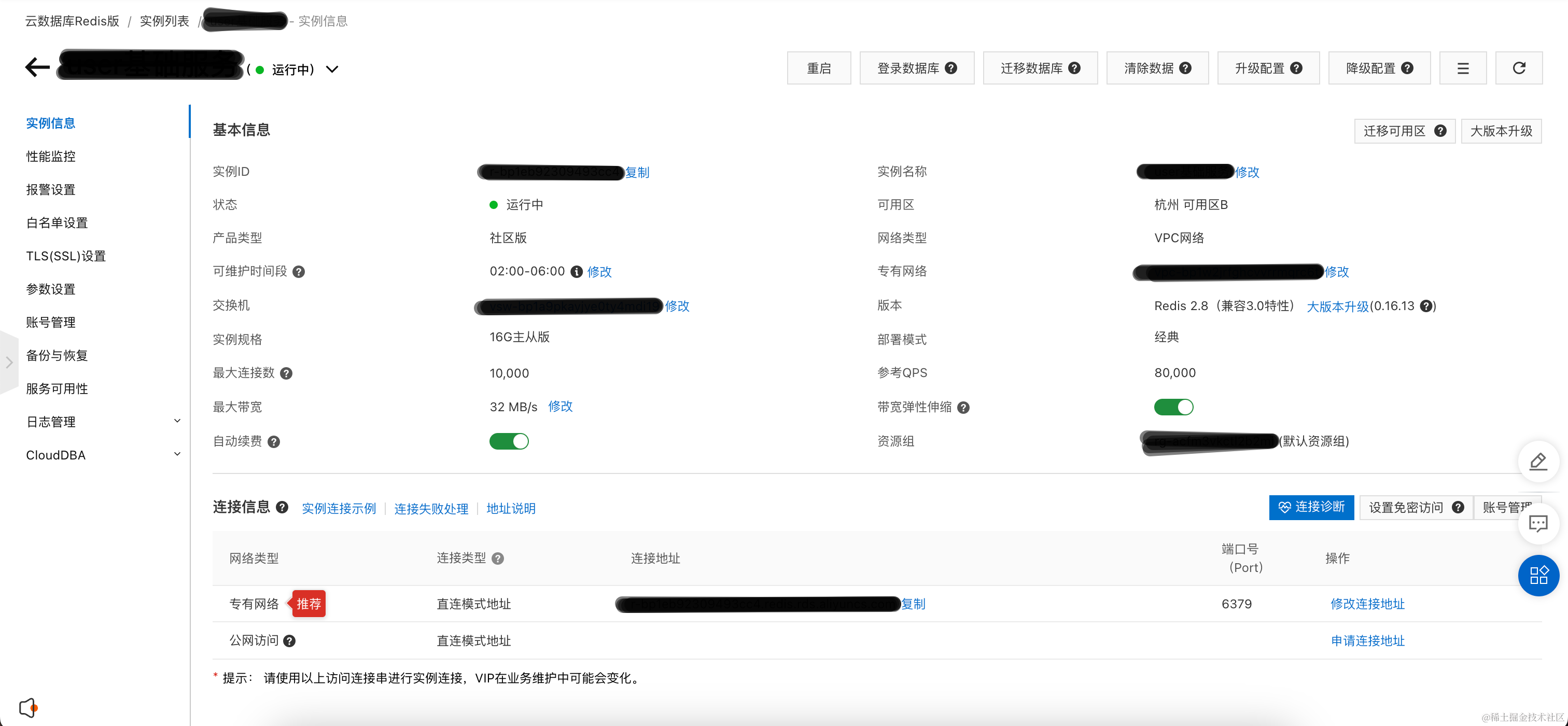The height and width of the screenshot is (726, 1568).
Task: Open 服务可用性 in sidebar
Action: [57, 389]
